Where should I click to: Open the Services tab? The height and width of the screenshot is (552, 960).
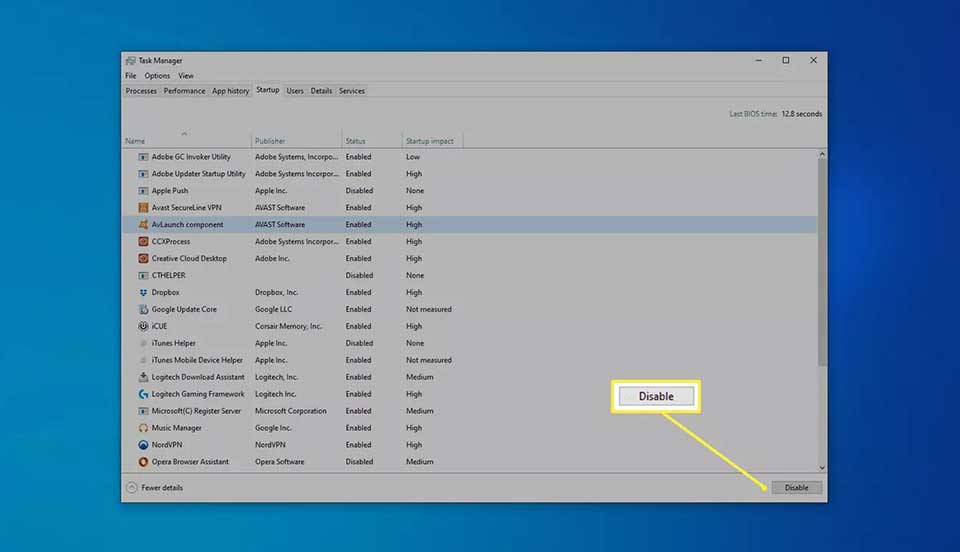tap(351, 91)
